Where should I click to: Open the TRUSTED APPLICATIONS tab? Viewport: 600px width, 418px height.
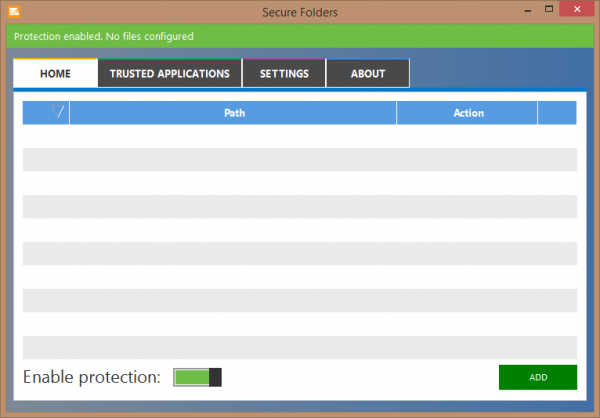pyautogui.click(x=170, y=73)
